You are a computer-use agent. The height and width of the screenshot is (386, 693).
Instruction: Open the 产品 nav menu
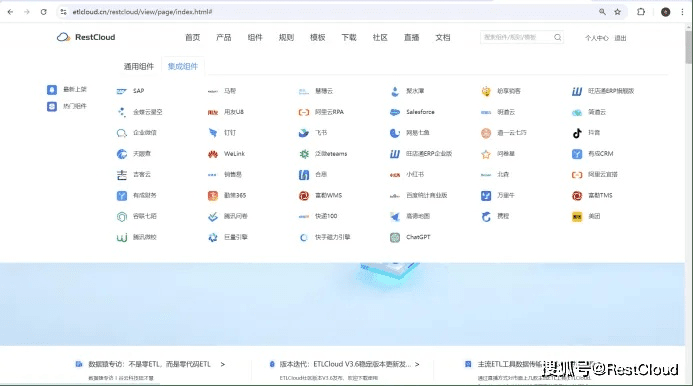pos(224,38)
